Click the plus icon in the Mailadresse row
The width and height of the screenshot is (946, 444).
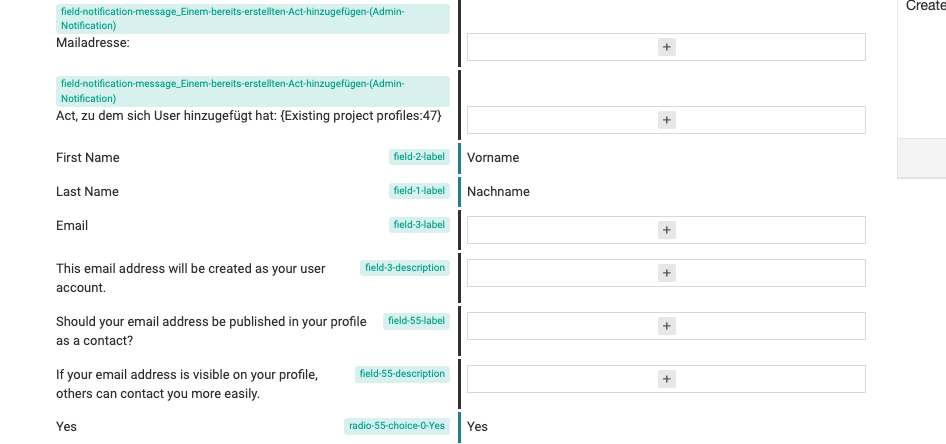coord(667,47)
